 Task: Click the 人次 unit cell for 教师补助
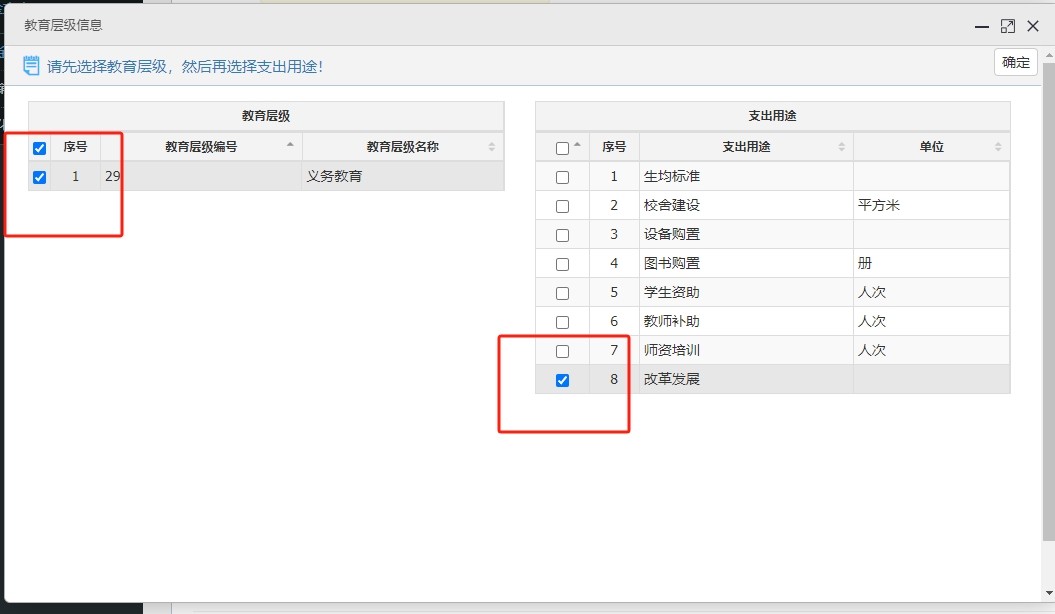click(x=932, y=321)
